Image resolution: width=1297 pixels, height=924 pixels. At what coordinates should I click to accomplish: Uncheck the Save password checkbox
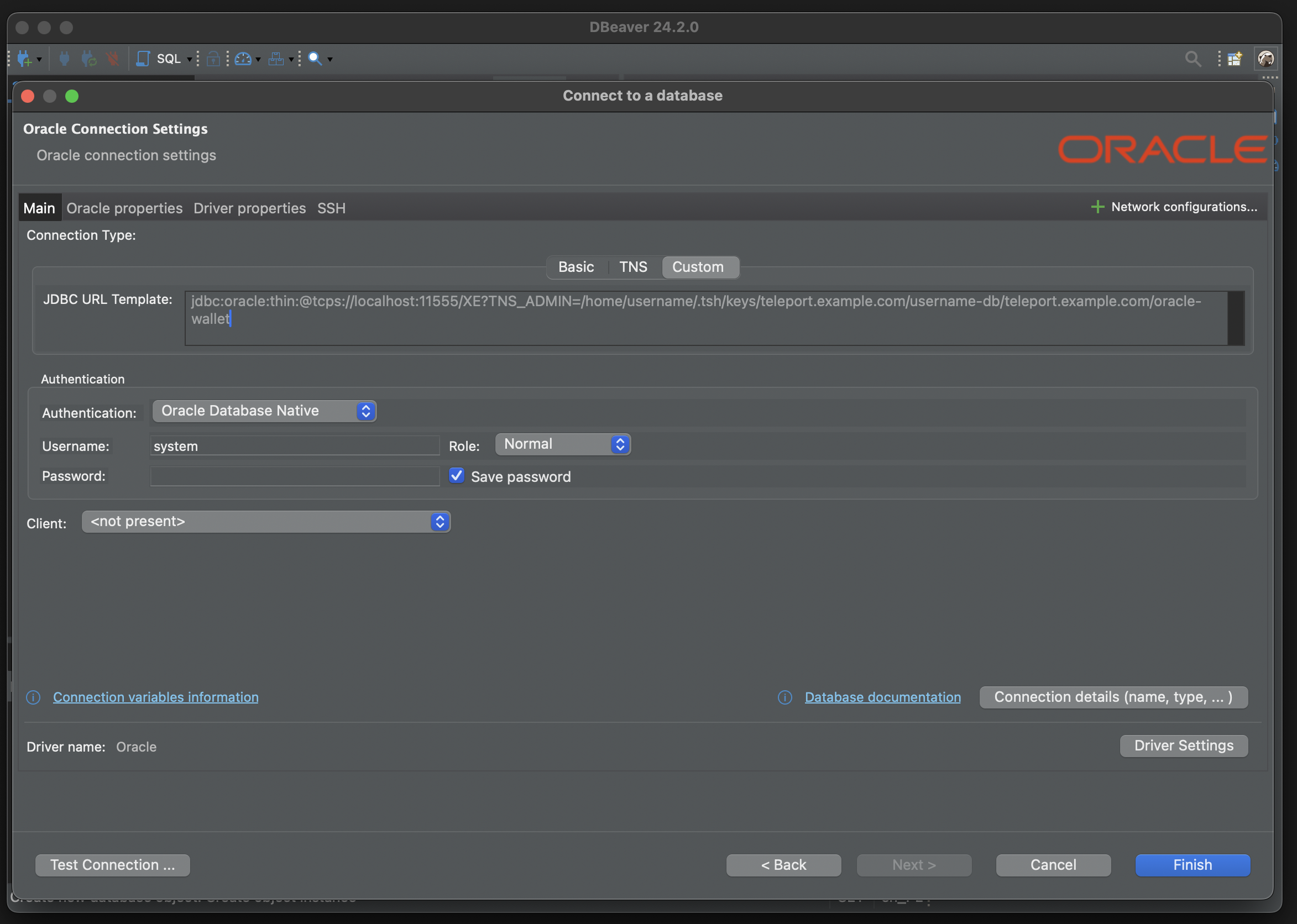(456, 476)
